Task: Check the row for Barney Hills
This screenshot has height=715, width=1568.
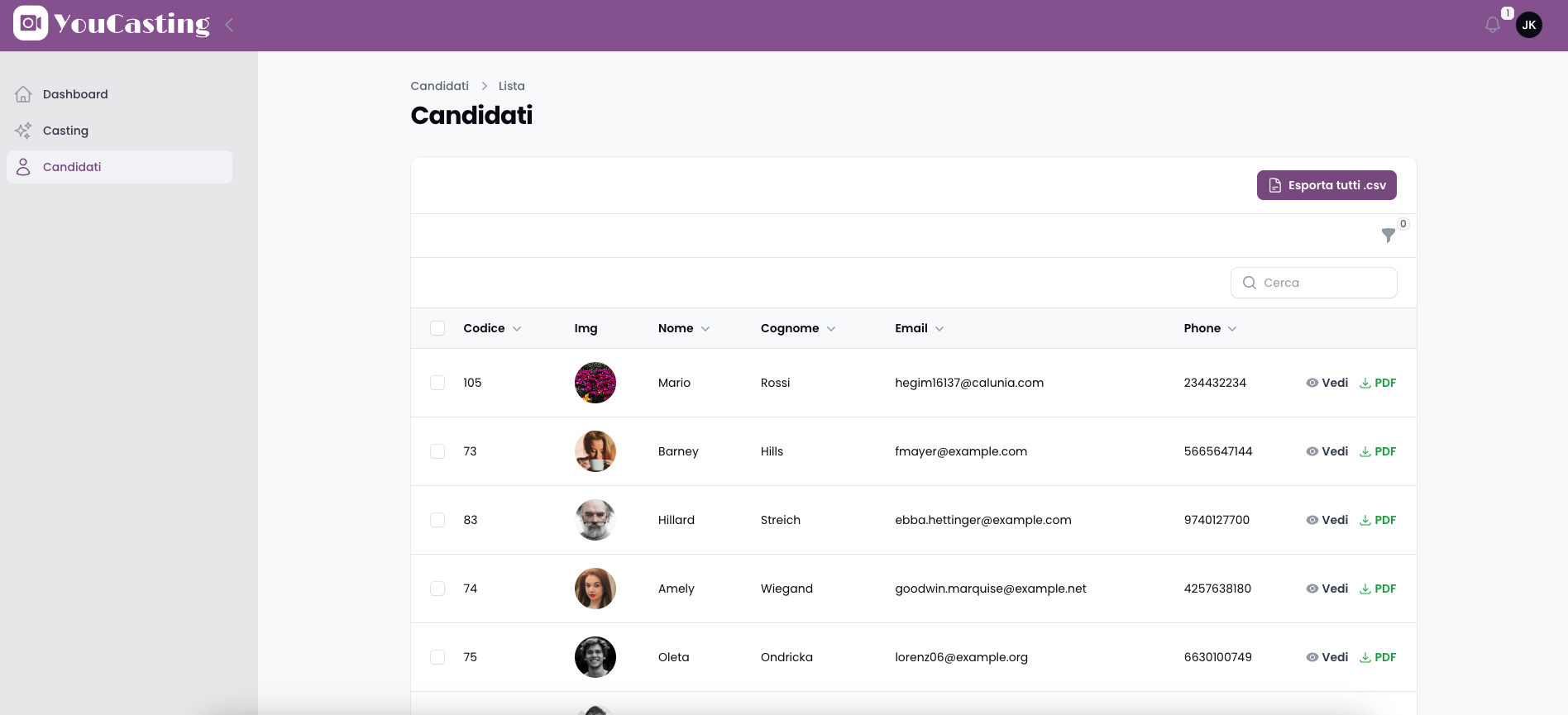Action: tap(437, 451)
